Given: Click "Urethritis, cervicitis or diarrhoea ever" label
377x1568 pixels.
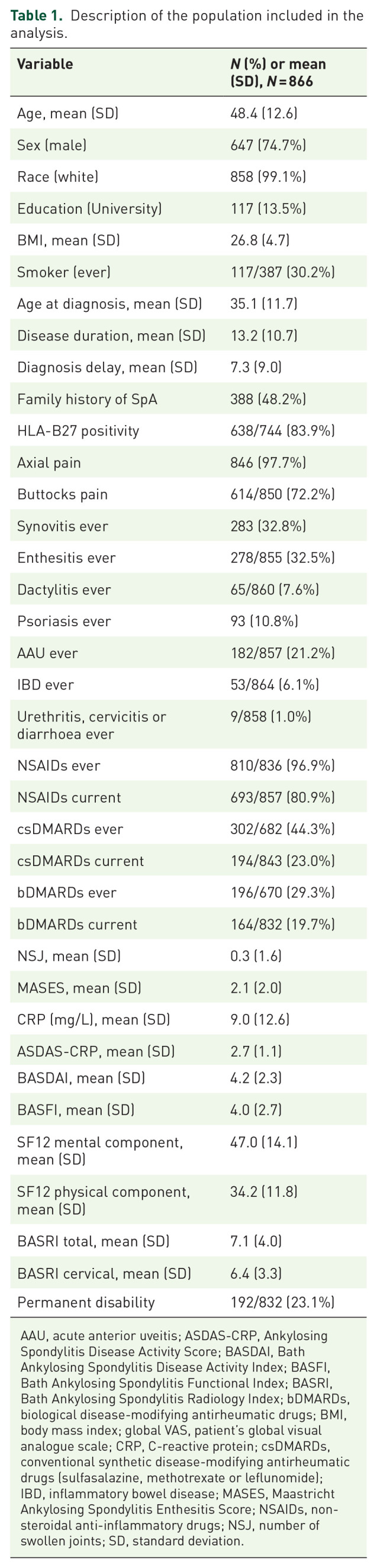Looking at the screenshot, I should point(91,725).
